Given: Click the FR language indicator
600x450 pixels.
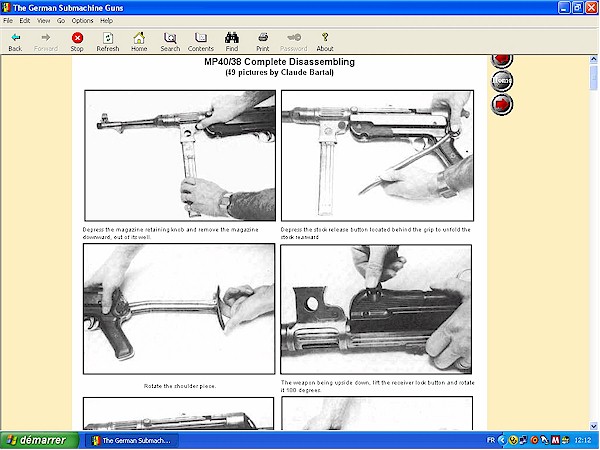Looking at the screenshot, I should click(491, 440).
